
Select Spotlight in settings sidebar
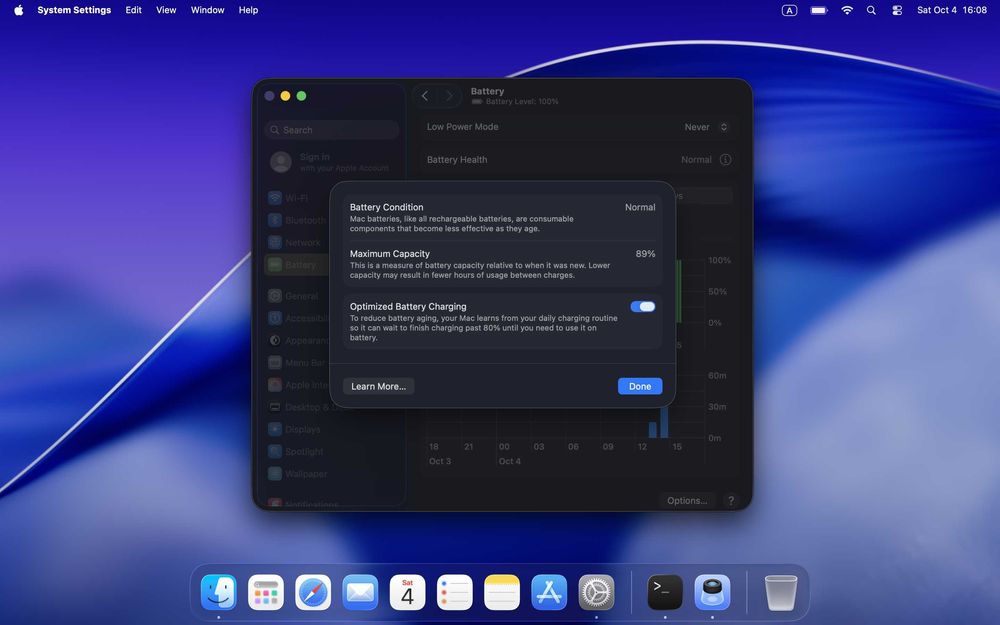(297, 452)
